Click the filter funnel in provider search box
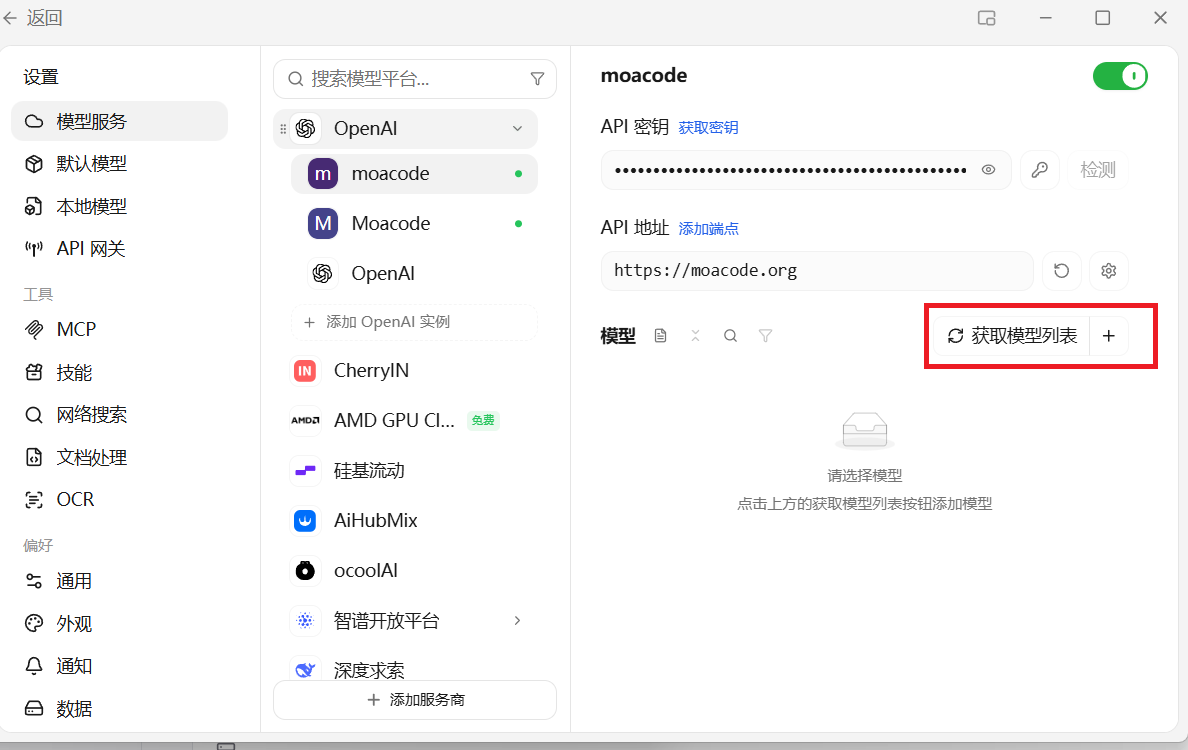 537,79
